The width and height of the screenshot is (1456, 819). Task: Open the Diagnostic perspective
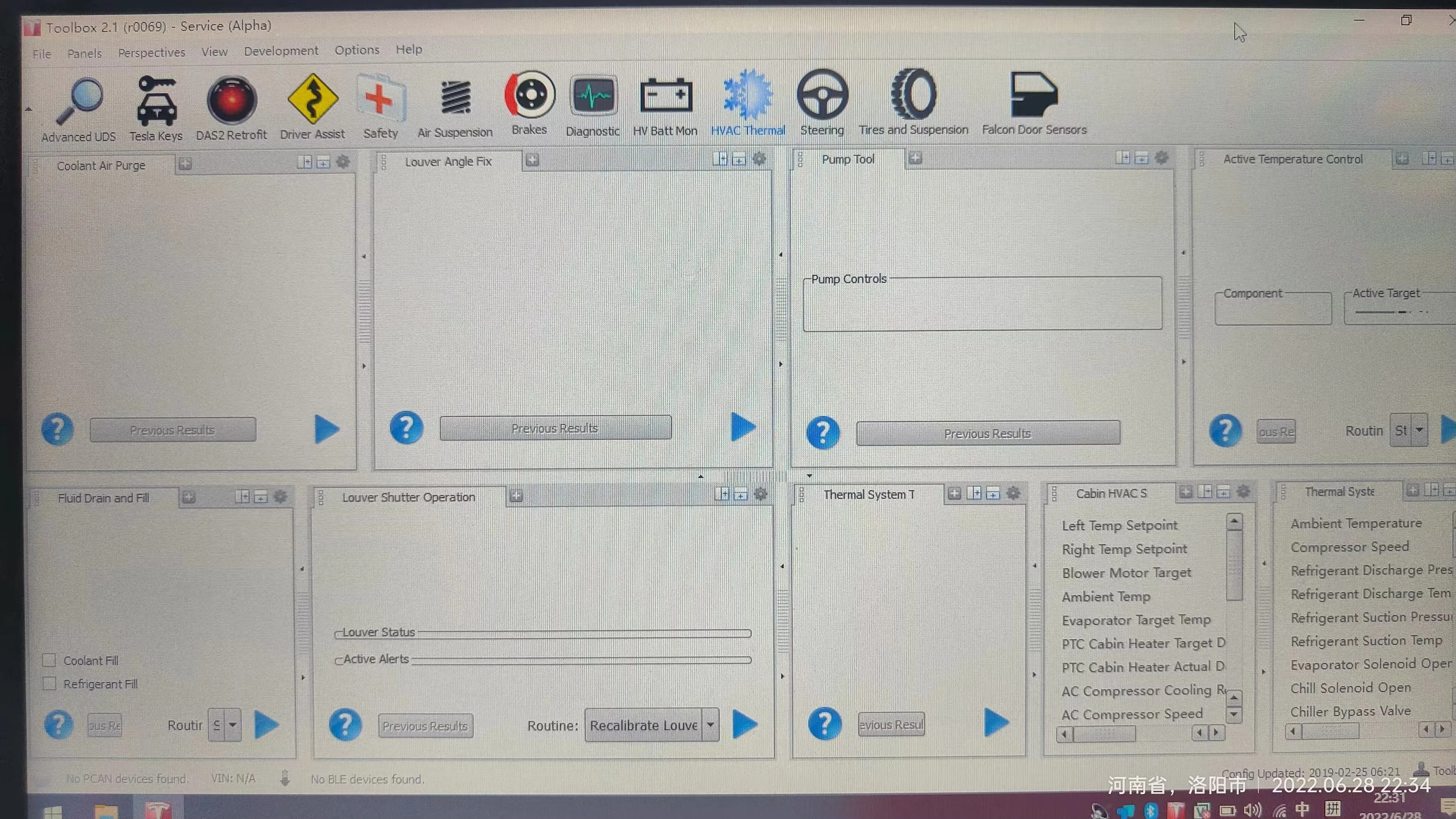pos(593,106)
